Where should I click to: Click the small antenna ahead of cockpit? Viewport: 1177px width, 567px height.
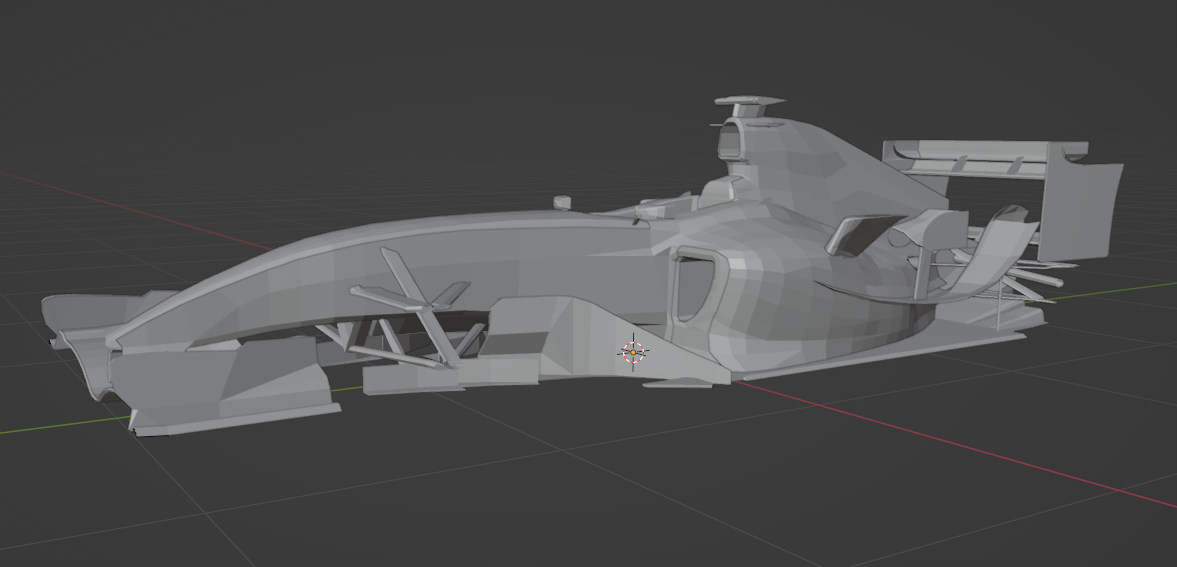(563, 202)
